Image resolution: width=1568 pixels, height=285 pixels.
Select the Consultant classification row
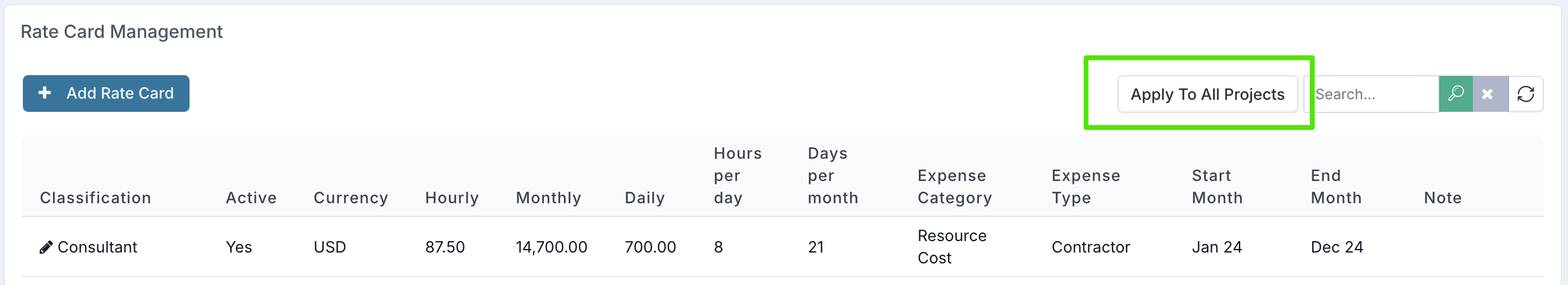pos(783,247)
